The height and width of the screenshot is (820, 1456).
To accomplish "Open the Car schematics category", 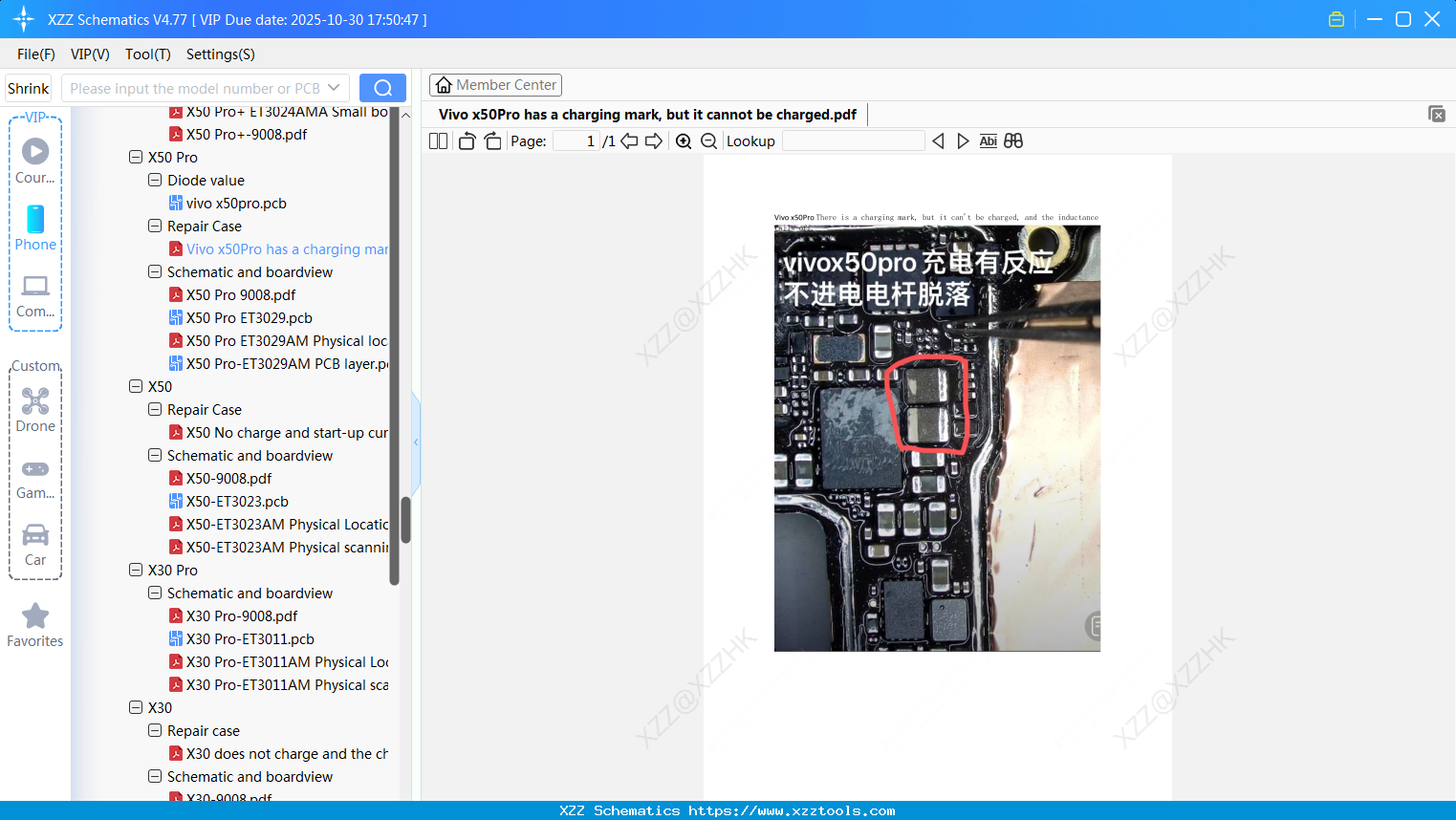I will tap(34, 543).
